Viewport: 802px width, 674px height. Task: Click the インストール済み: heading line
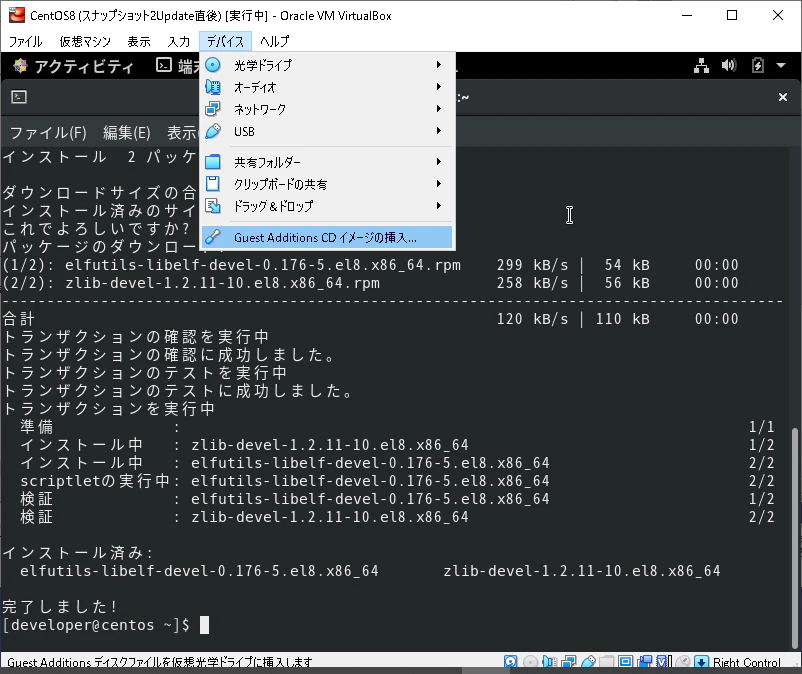coord(78,553)
